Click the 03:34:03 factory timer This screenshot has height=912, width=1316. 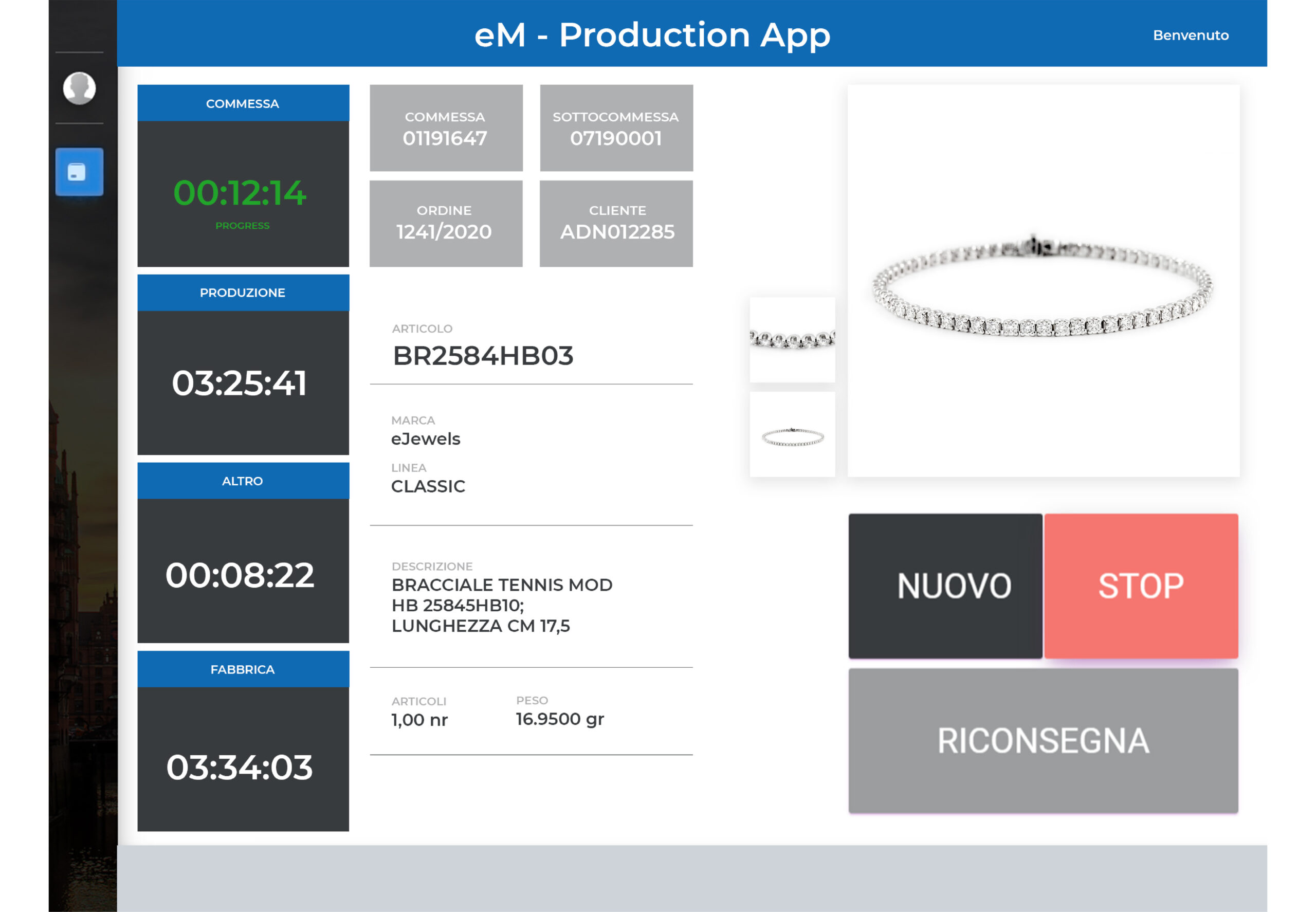tap(240, 767)
